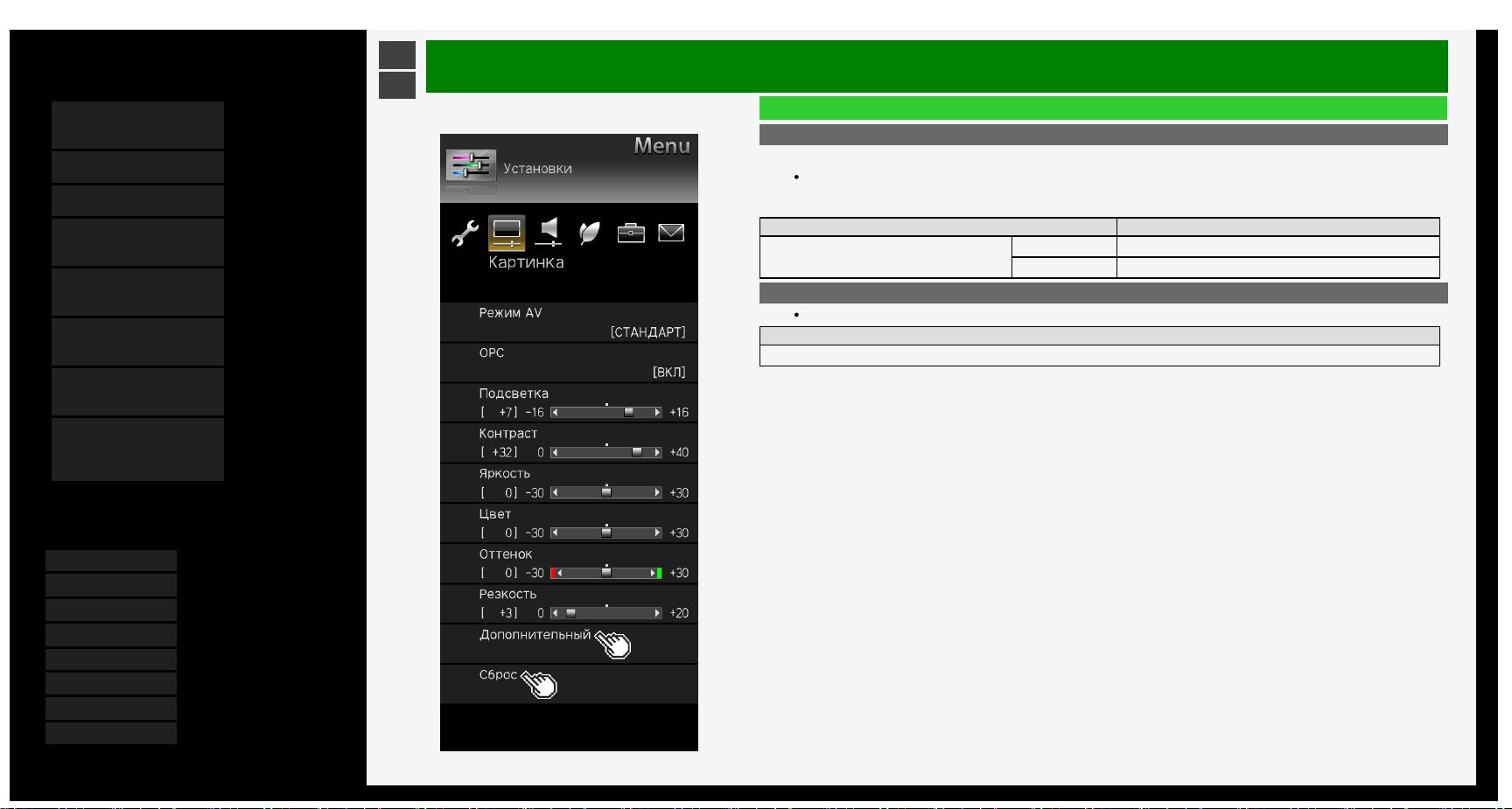Viewport: 1512px width, 809px height.
Task: Click the Оттенок red-green slider track
Action: tap(606, 573)
